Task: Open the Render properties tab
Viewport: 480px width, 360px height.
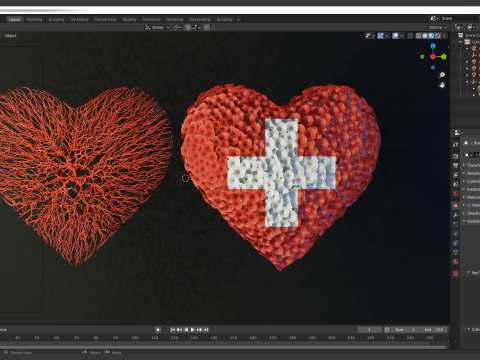Action: [x=456, y=156]
